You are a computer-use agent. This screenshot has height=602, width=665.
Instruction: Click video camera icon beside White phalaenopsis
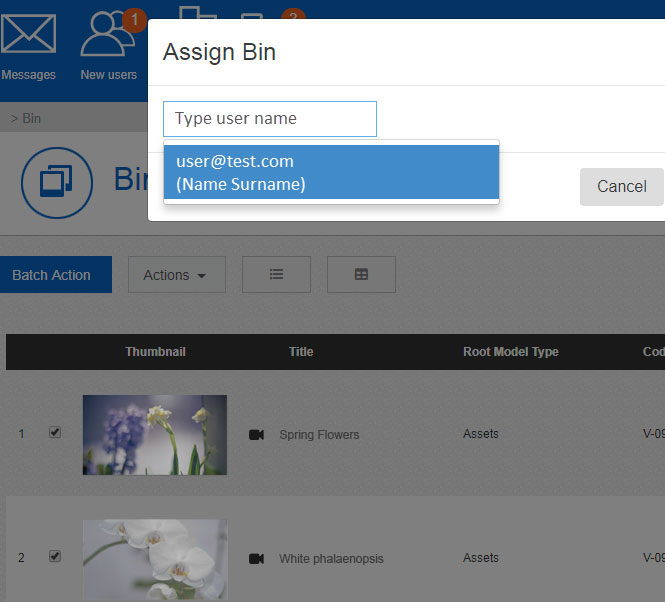click(x=256, y=559)
